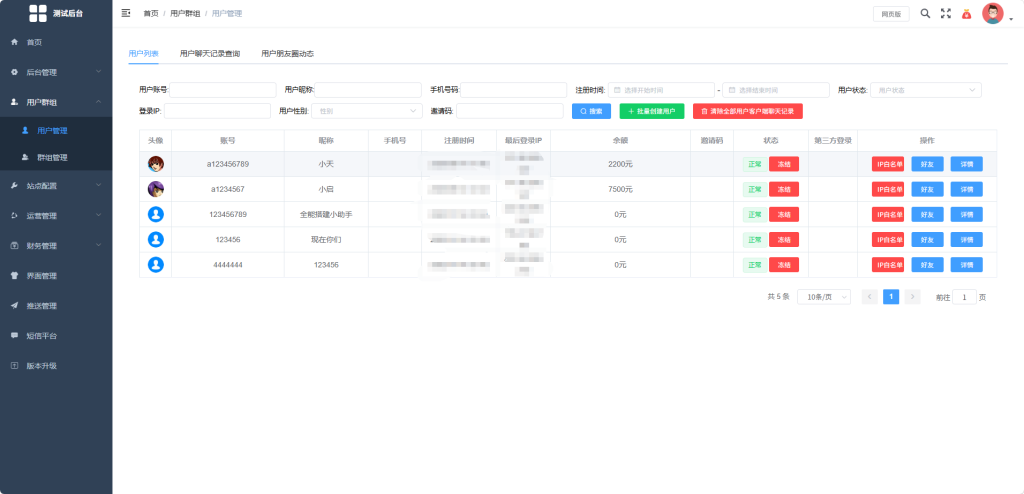Toggle fullscreen using the expand icon
The width and height of the screenshot is (1024, 494).
945,13
